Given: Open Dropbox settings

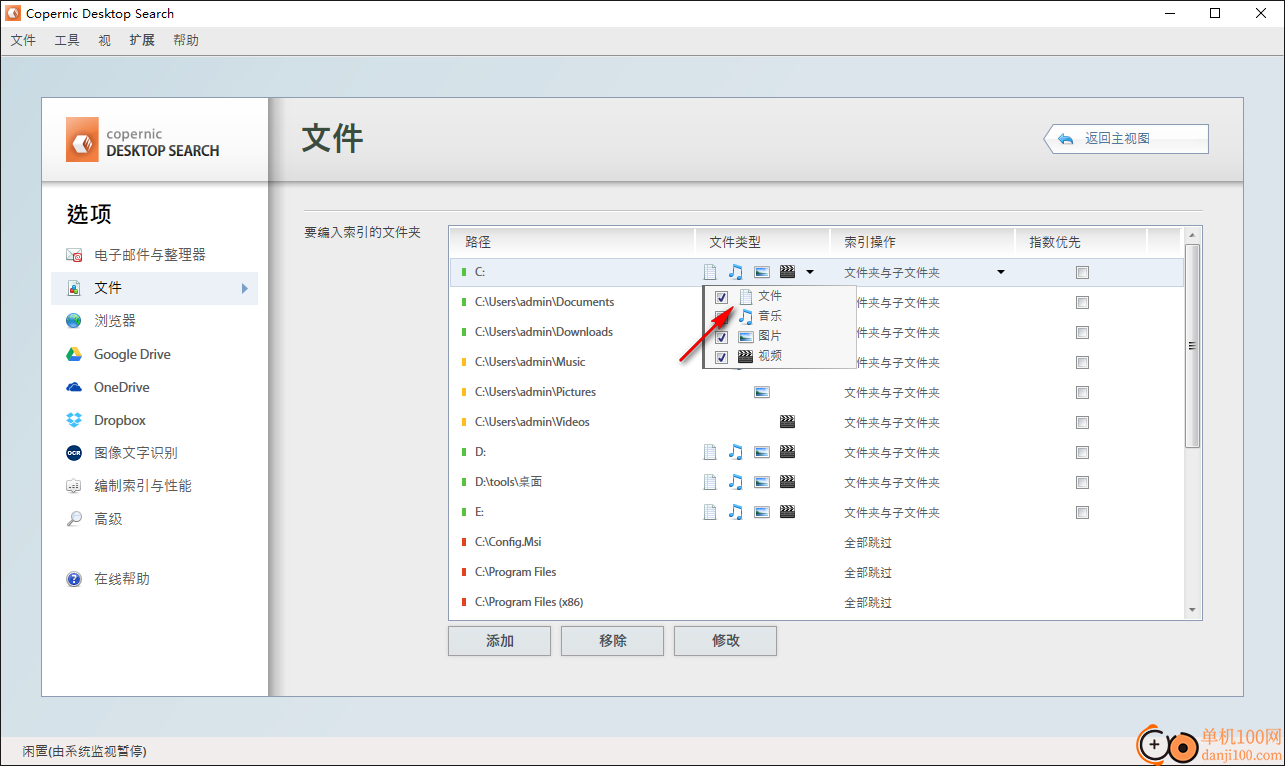Looking at the screenshot, I should click(x=119, y=420).
